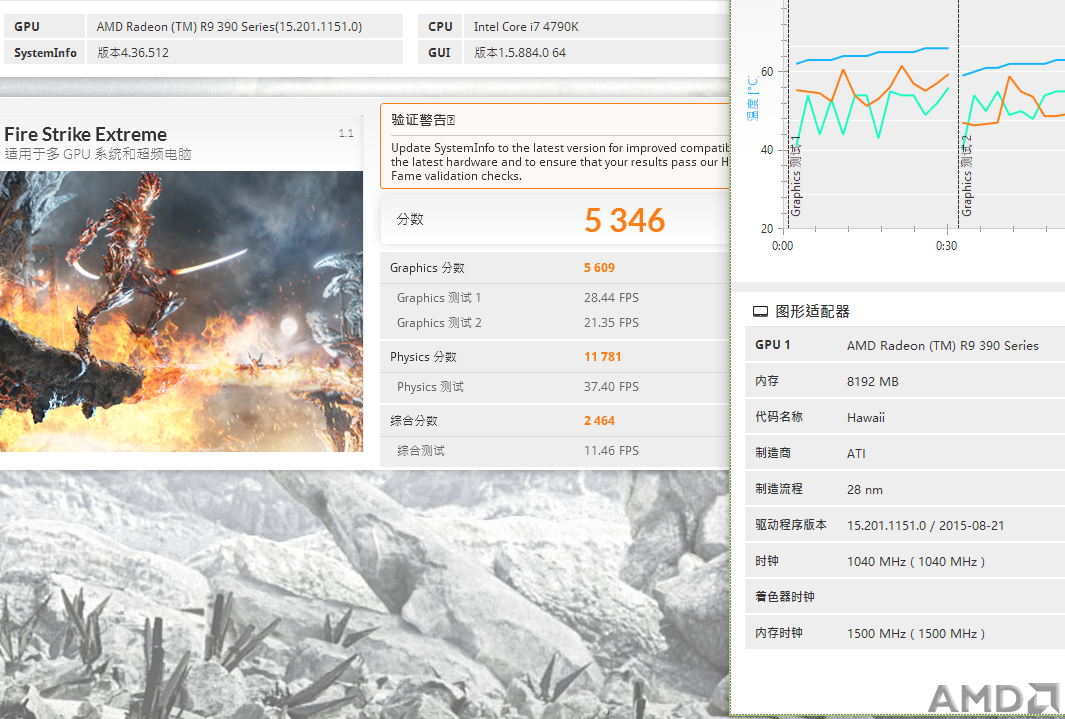Click the 制造商 row label

(x=772, y=453)
